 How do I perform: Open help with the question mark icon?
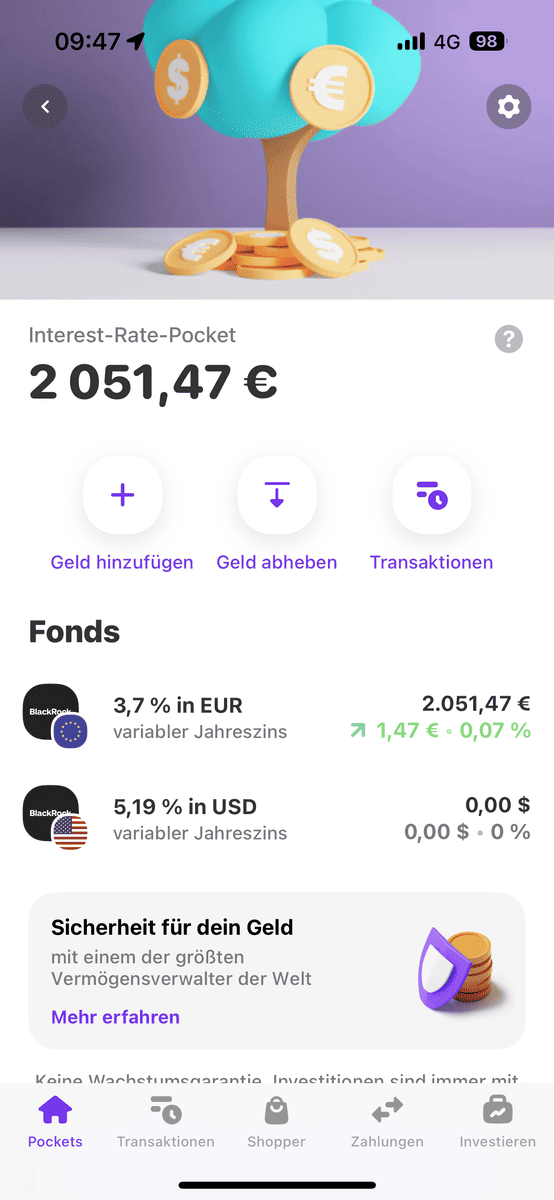[x=508, y=339]
